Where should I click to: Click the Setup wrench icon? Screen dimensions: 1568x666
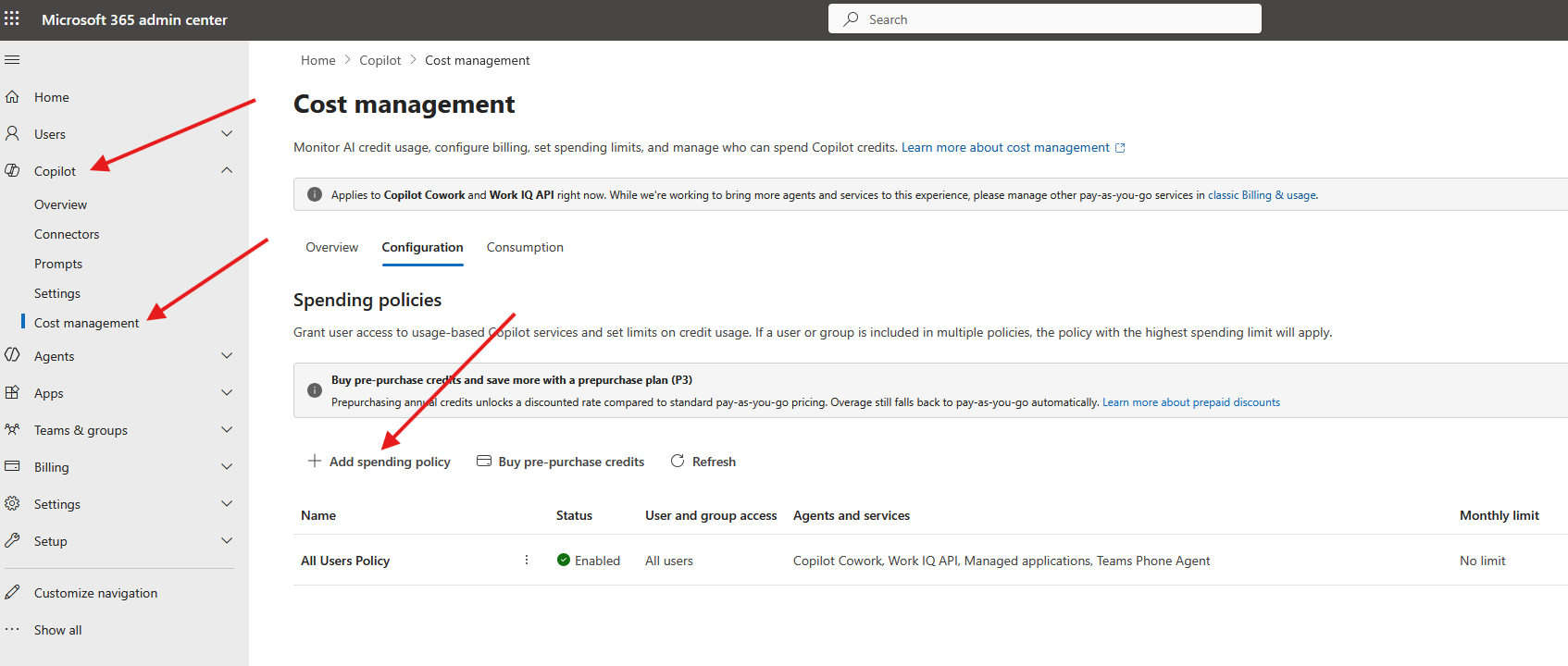pos(12,540)
